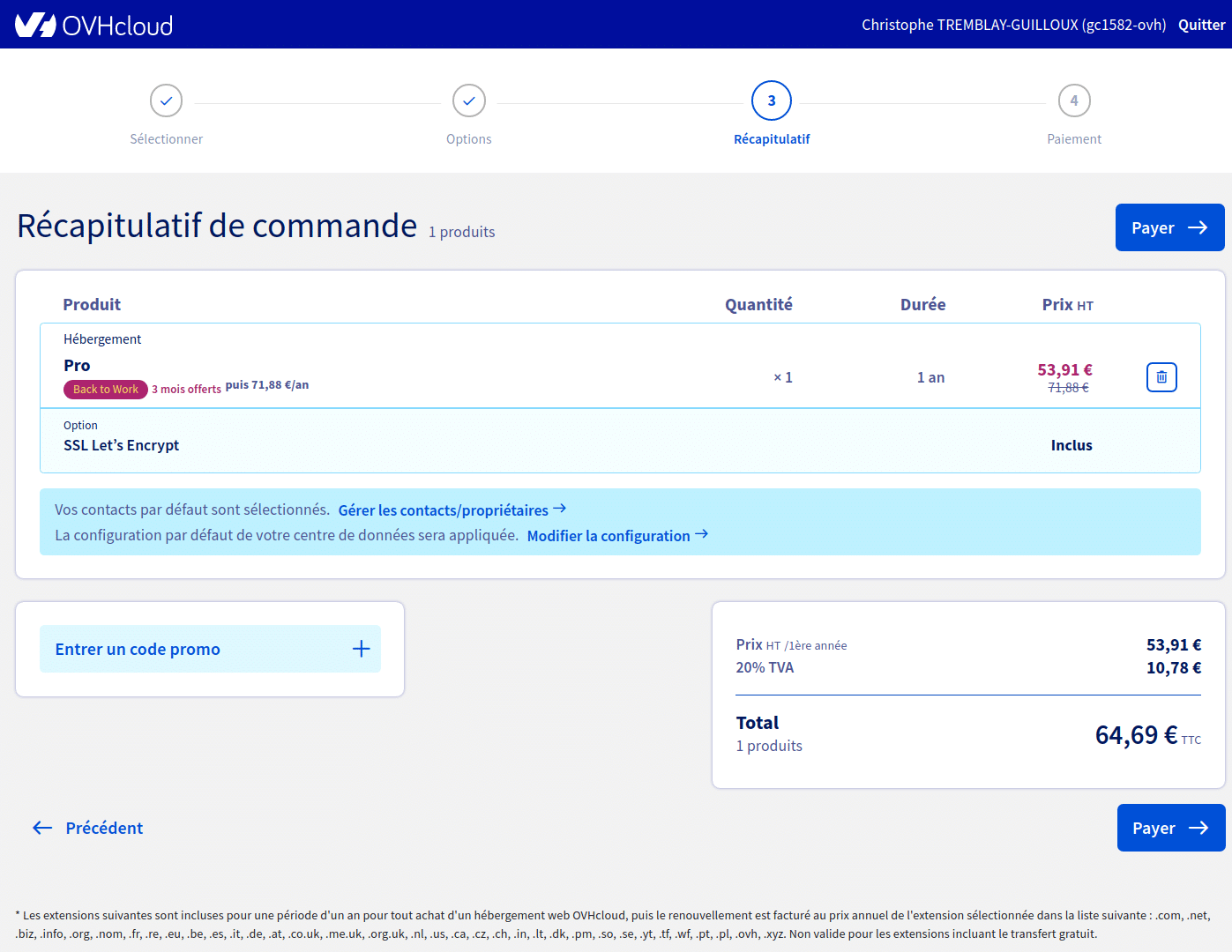Open Gérer les contacts/propriétaires link
Image resolution: width=1232 pixels, height=952 pixels.
452,510
